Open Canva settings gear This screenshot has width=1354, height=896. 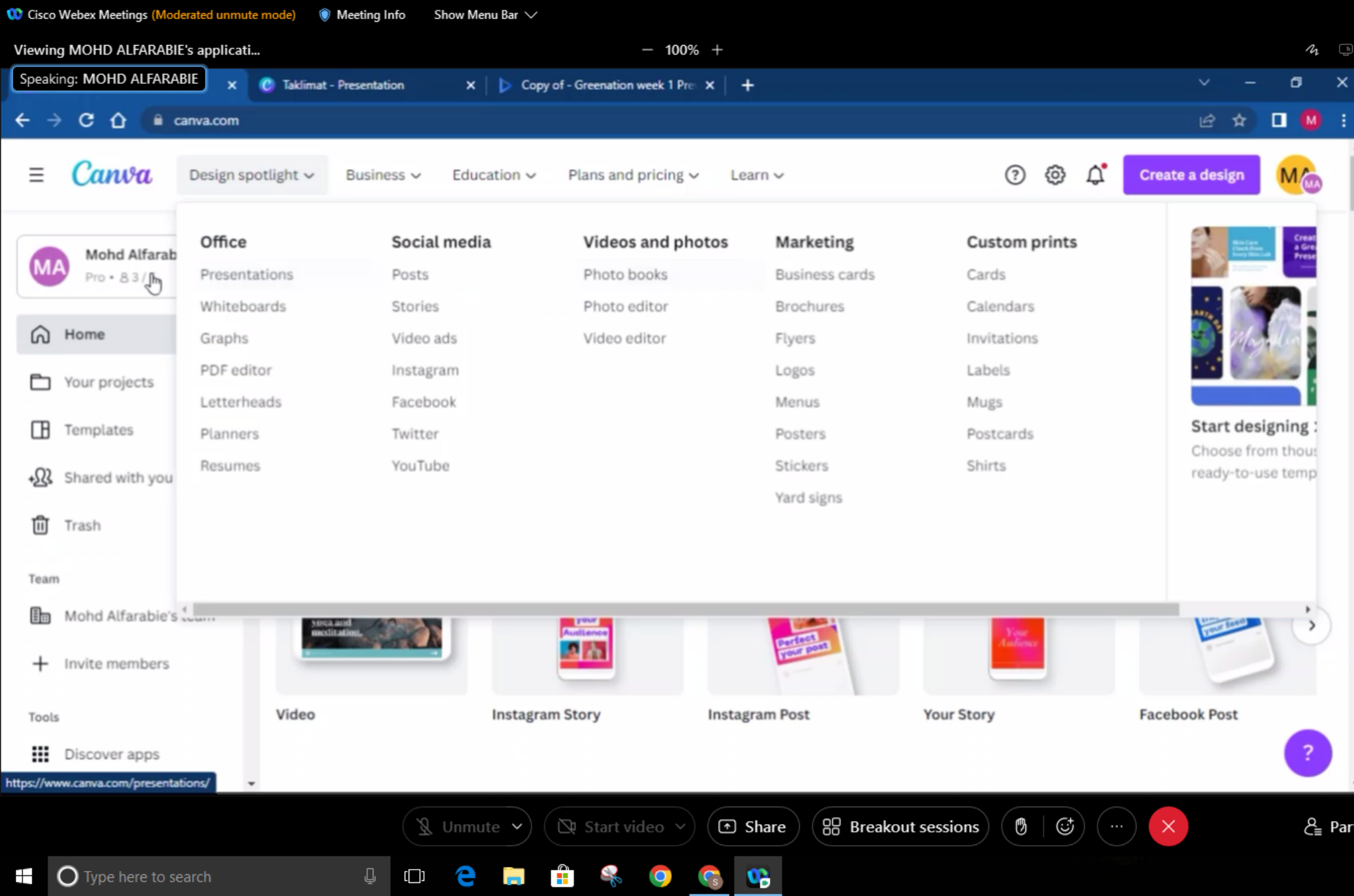point(1055,175)
